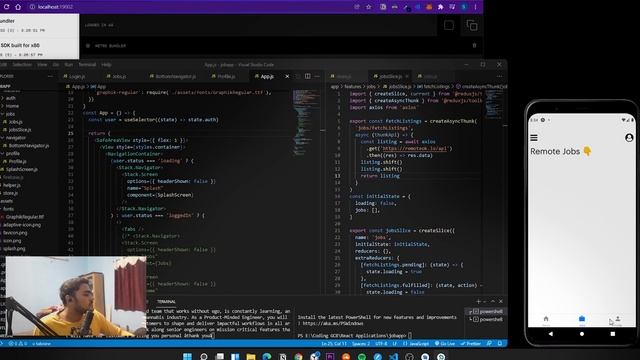
Task: Bookmark page with star icon in browser
Action: pos(368,7)
